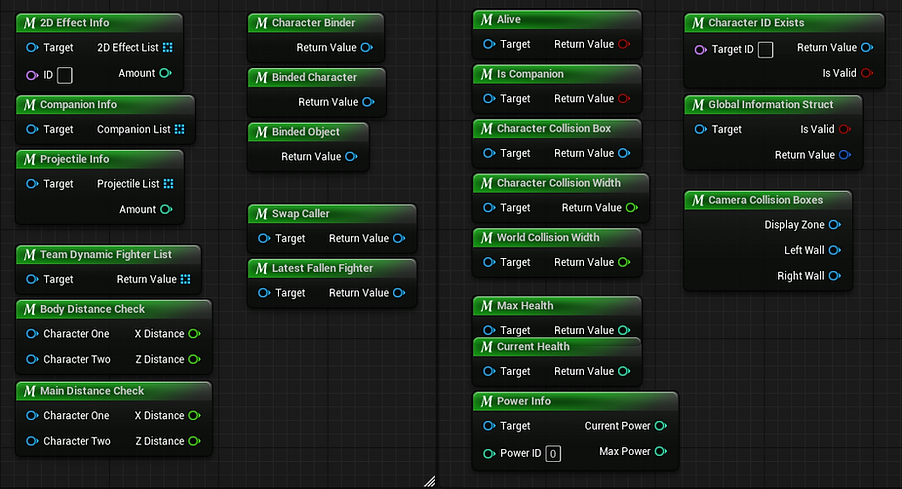Viewport: 902px width, 489px height.
Task: Click Return Value pin on Binded Object node
Action: pyautogui.click(x=351, y=156)
